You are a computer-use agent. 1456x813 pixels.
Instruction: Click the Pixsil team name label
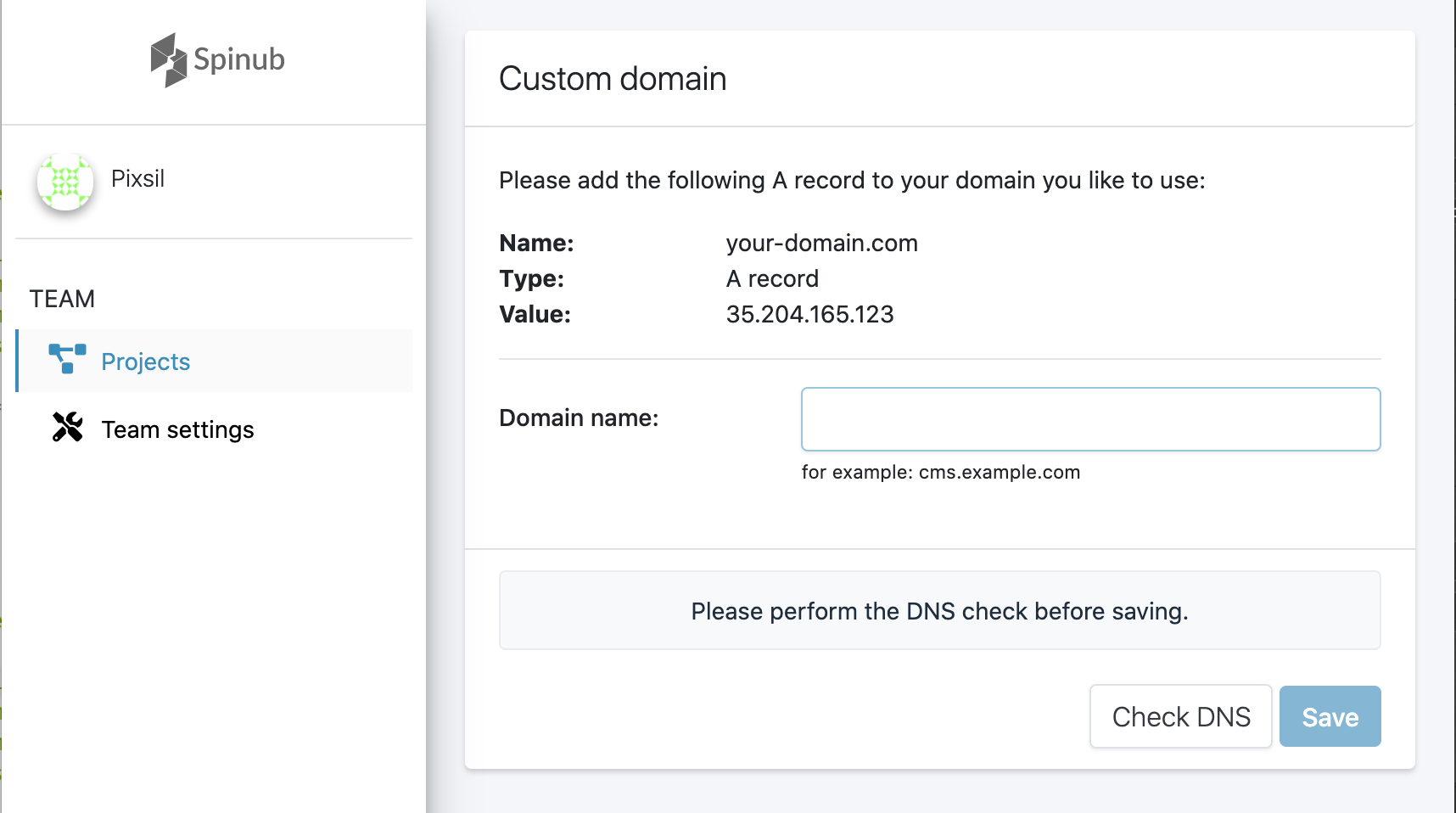pos(137,178)
